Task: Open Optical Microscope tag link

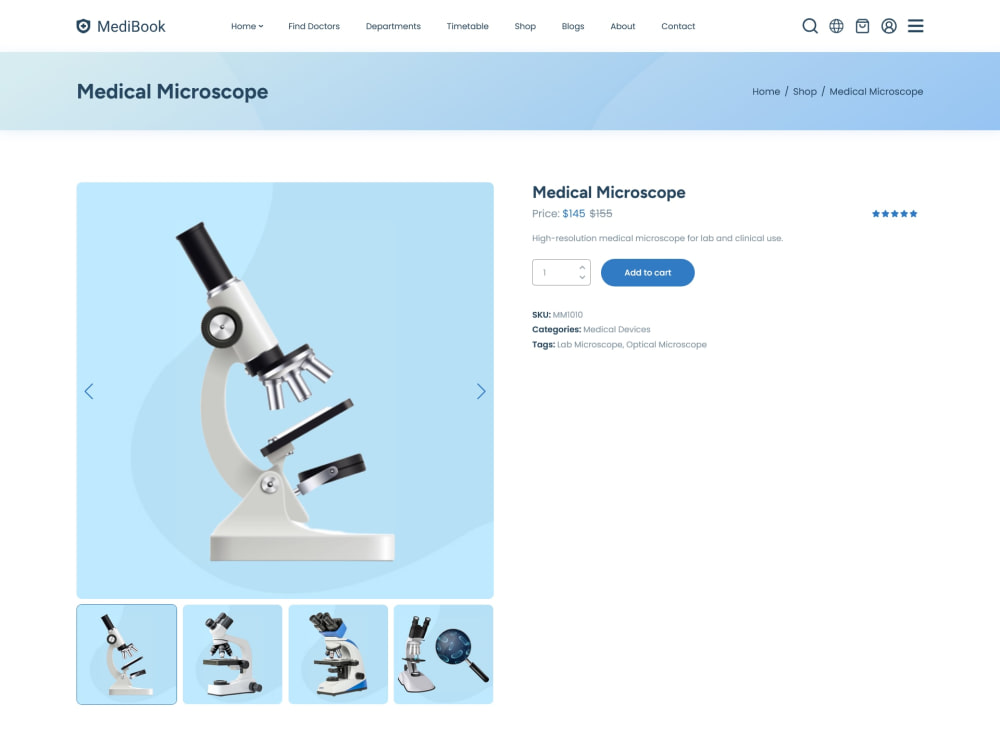Action: (666, 344)
